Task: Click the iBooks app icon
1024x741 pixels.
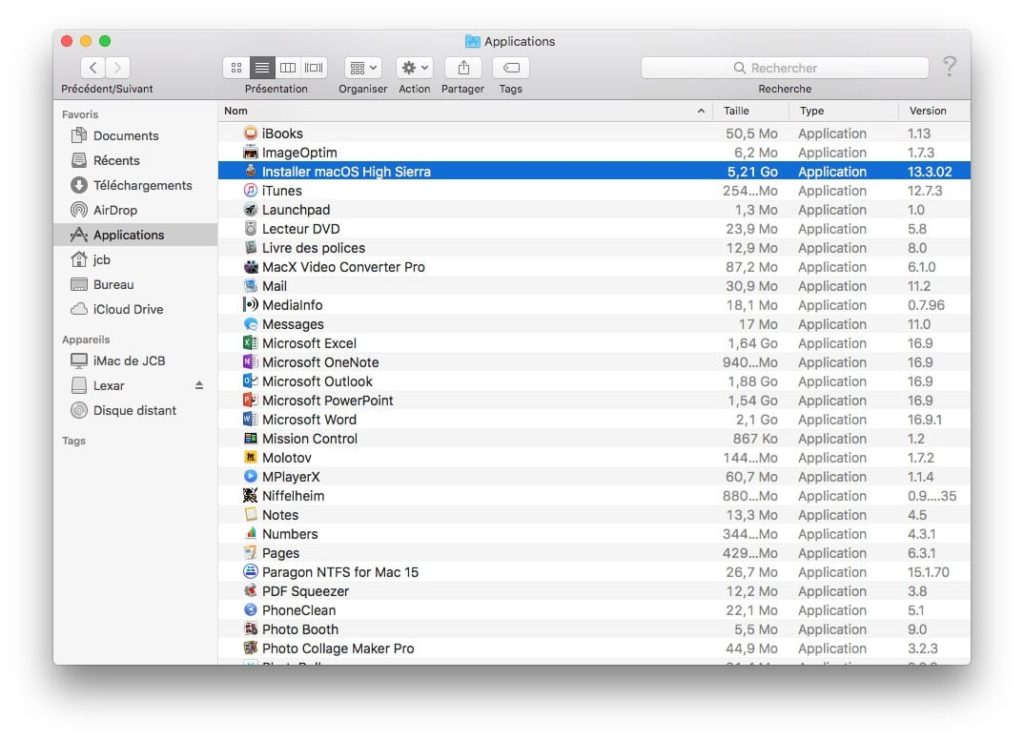Action: click(x=250, y=133)
